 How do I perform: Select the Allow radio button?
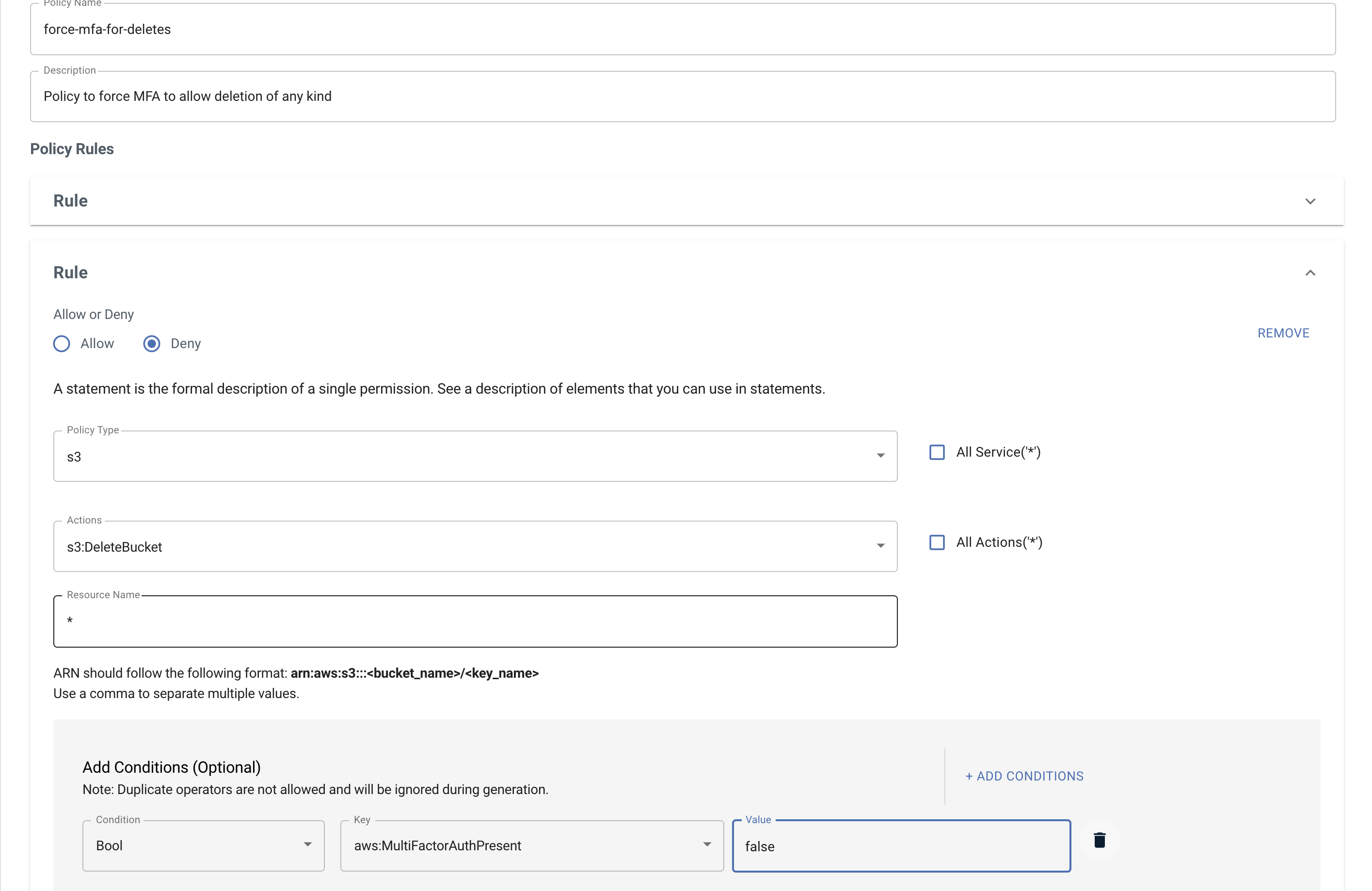[x=62, y=343]
